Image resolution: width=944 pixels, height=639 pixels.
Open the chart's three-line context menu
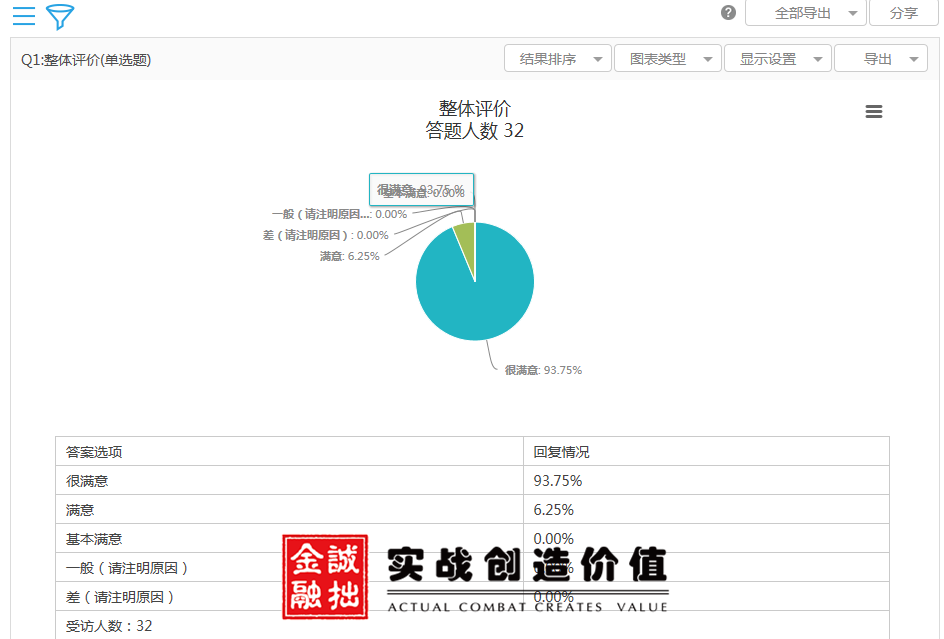click(873, 112)
